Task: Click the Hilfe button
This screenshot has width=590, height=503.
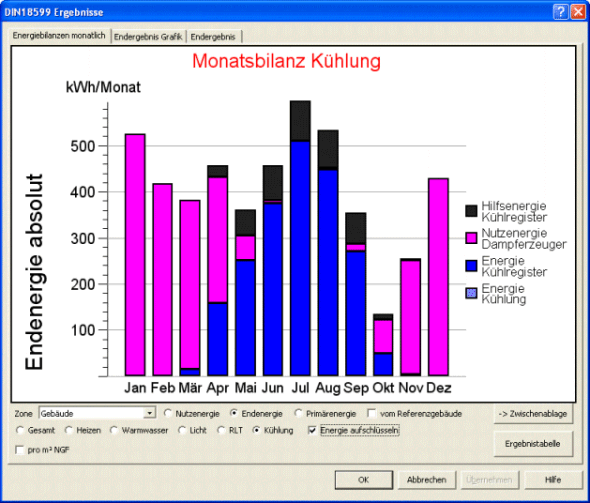Action: click(553, 480)
